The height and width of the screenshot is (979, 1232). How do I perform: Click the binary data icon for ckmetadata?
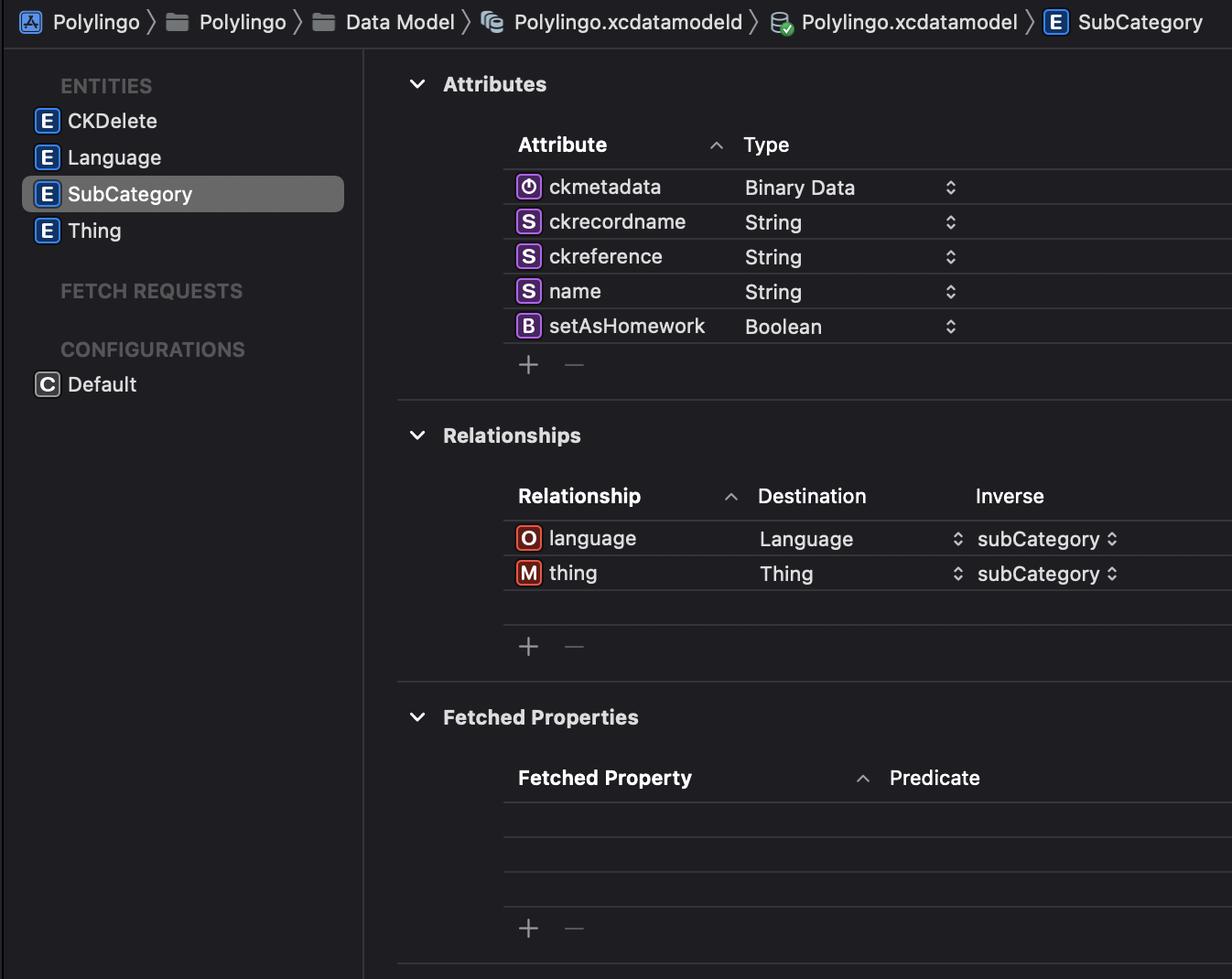click(x=529, y=187)
